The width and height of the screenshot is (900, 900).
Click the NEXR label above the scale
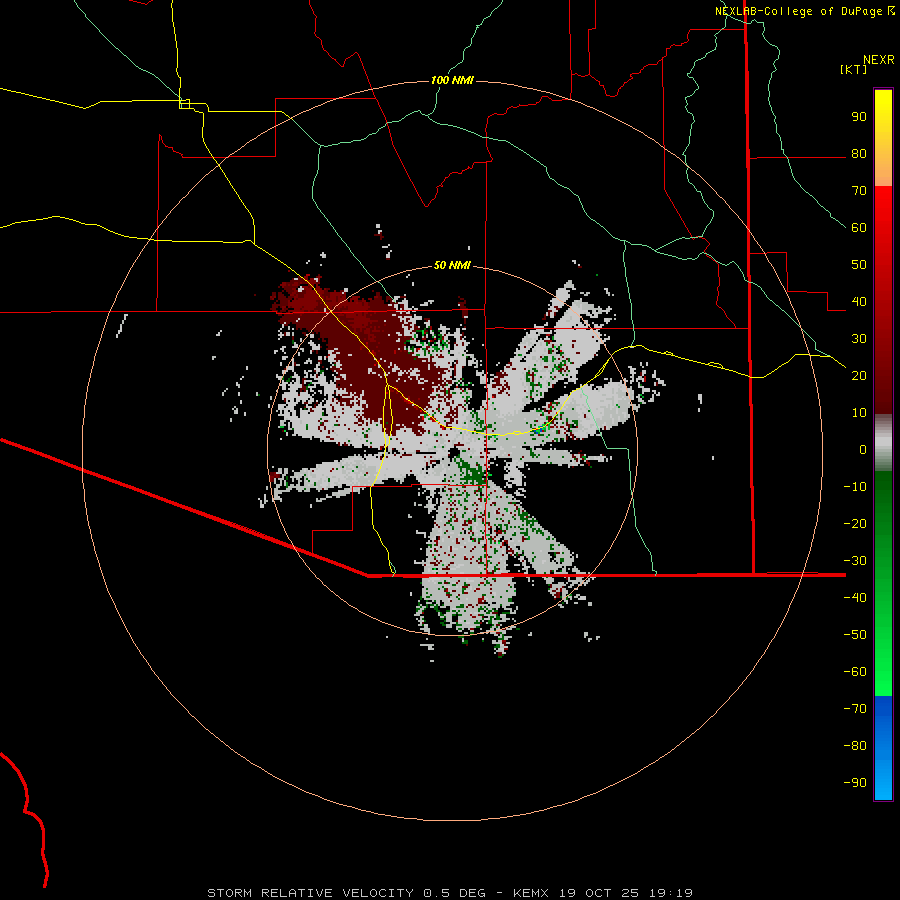point(878,60)
